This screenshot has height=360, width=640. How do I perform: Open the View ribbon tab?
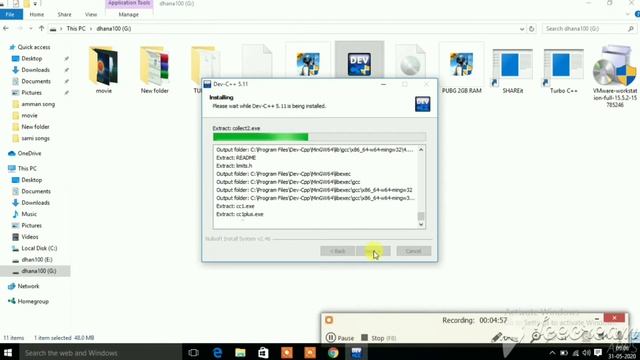[x=91, y=14]
